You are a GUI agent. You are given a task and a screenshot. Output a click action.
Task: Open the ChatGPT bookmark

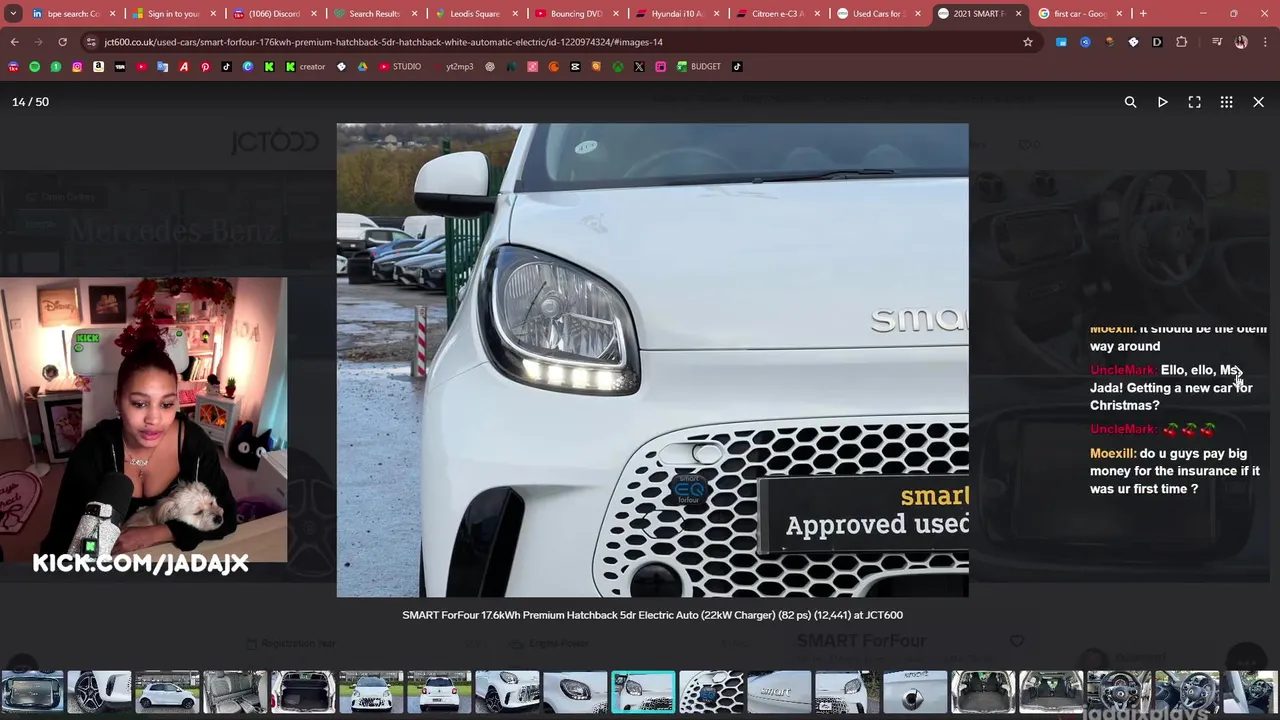point(490,66)
